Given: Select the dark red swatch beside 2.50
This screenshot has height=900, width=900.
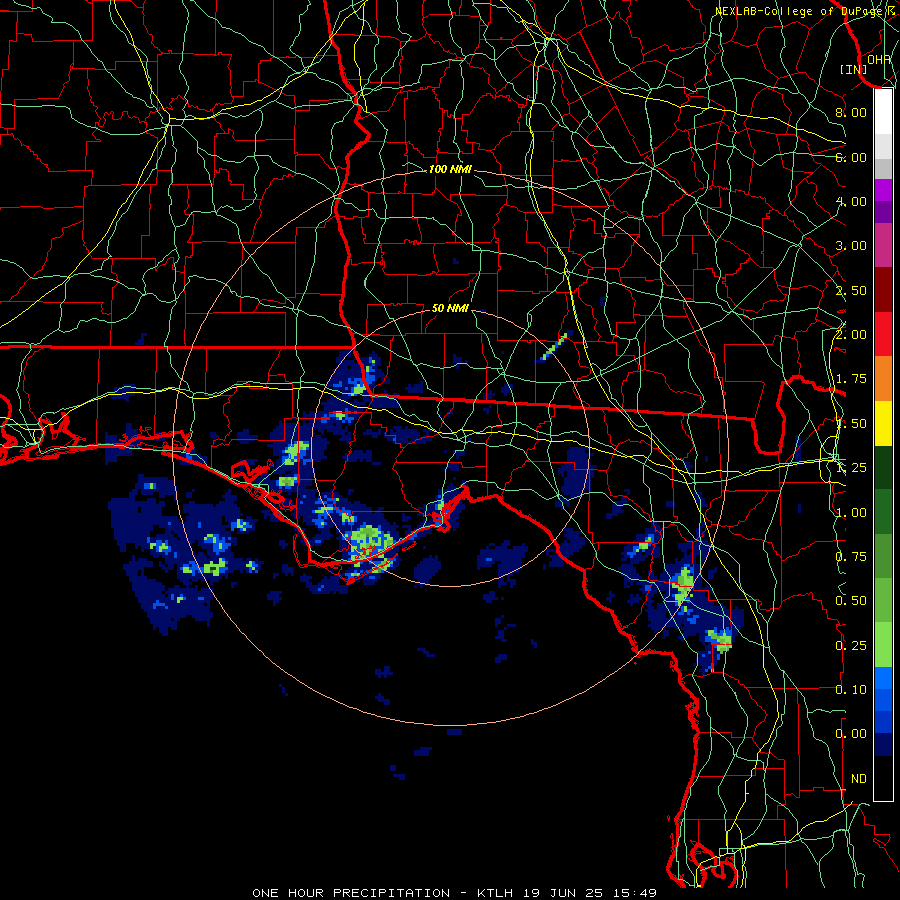Looking at the screenshot, I should pos(883,290).
